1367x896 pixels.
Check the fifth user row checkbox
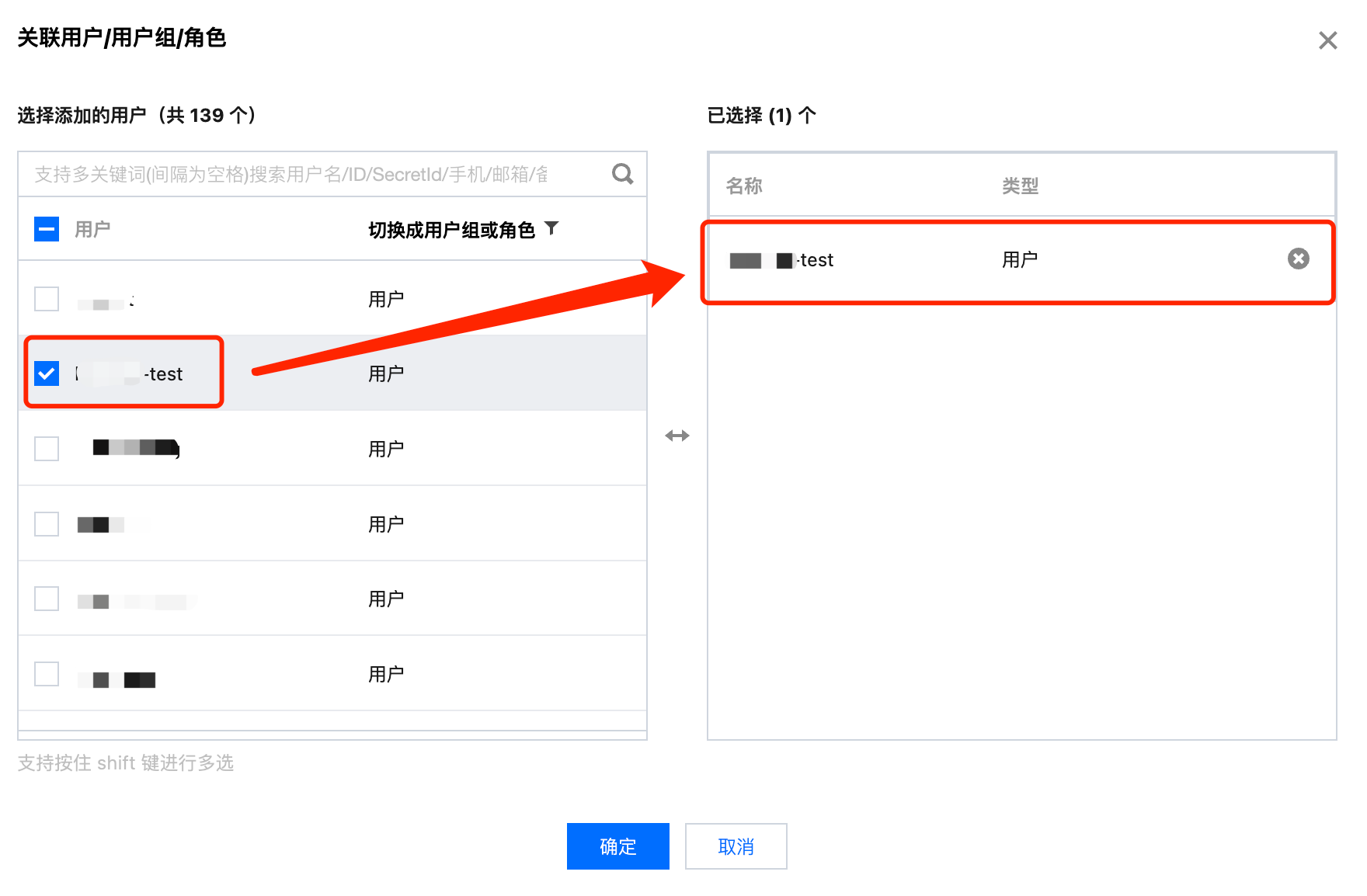coord(47,599)
